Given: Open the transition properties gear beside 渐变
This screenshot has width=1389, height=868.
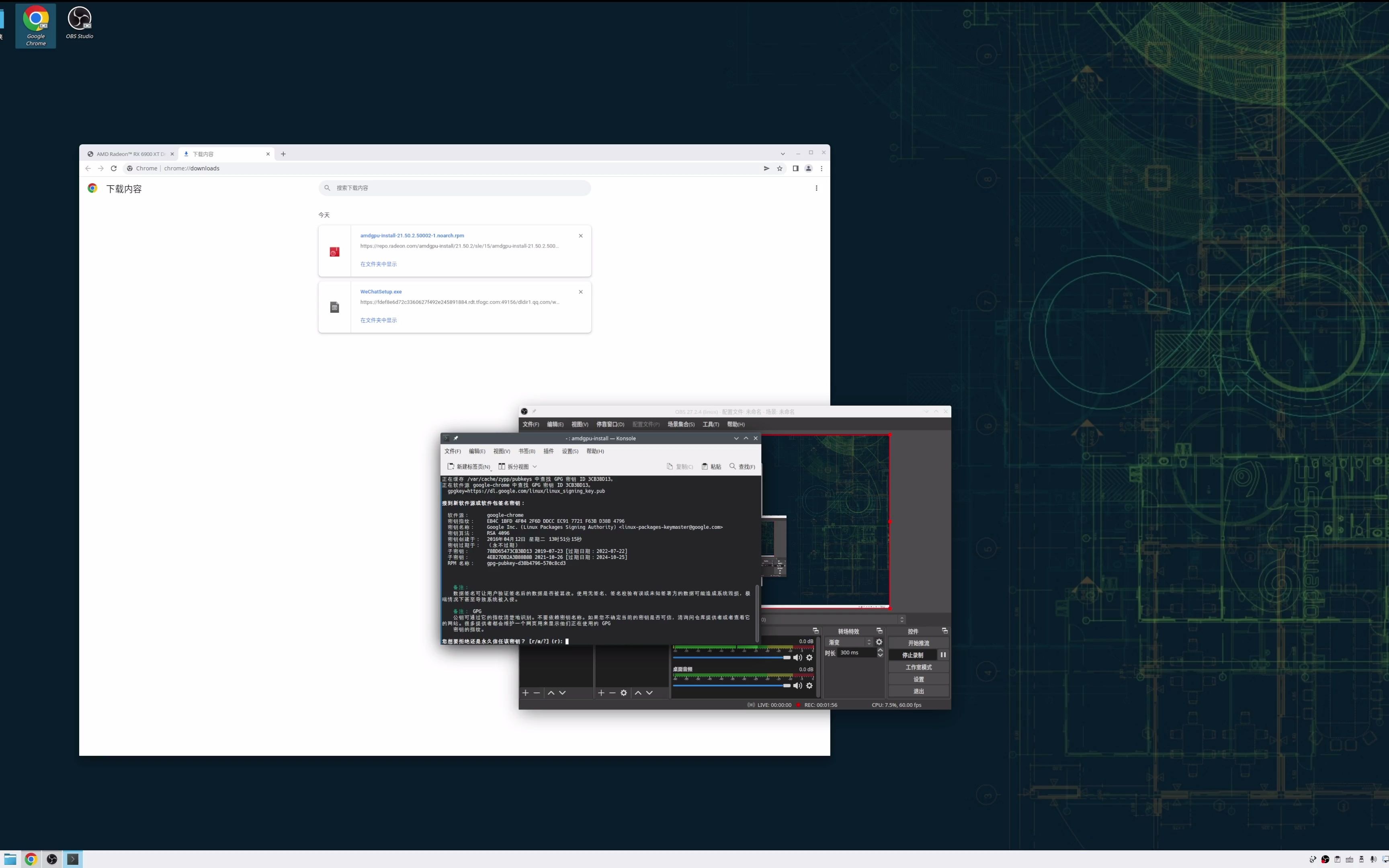Looking at the screenshot, I should tap(879, 642).
